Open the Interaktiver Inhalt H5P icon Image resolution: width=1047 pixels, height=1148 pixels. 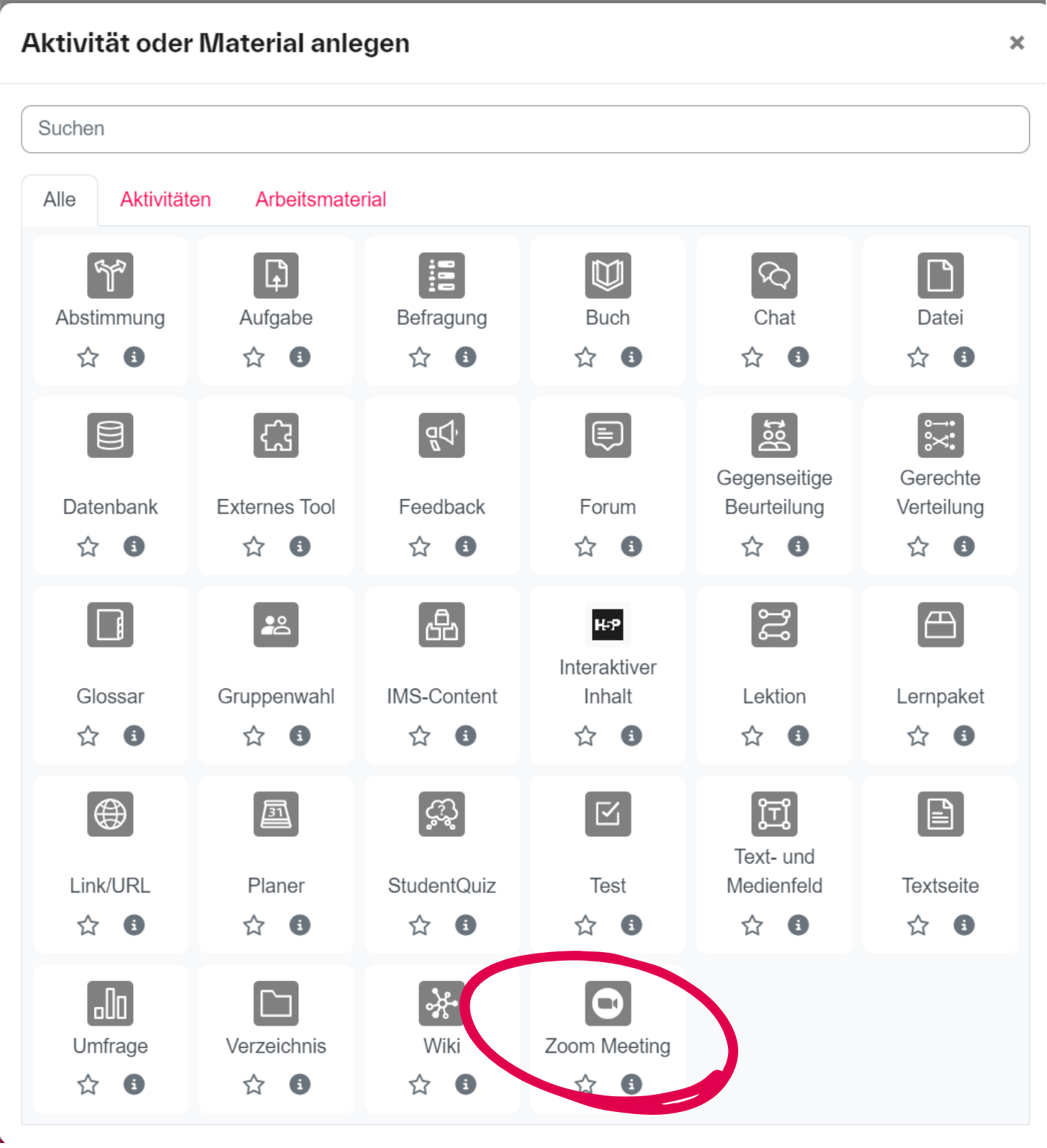pos(607,624)
